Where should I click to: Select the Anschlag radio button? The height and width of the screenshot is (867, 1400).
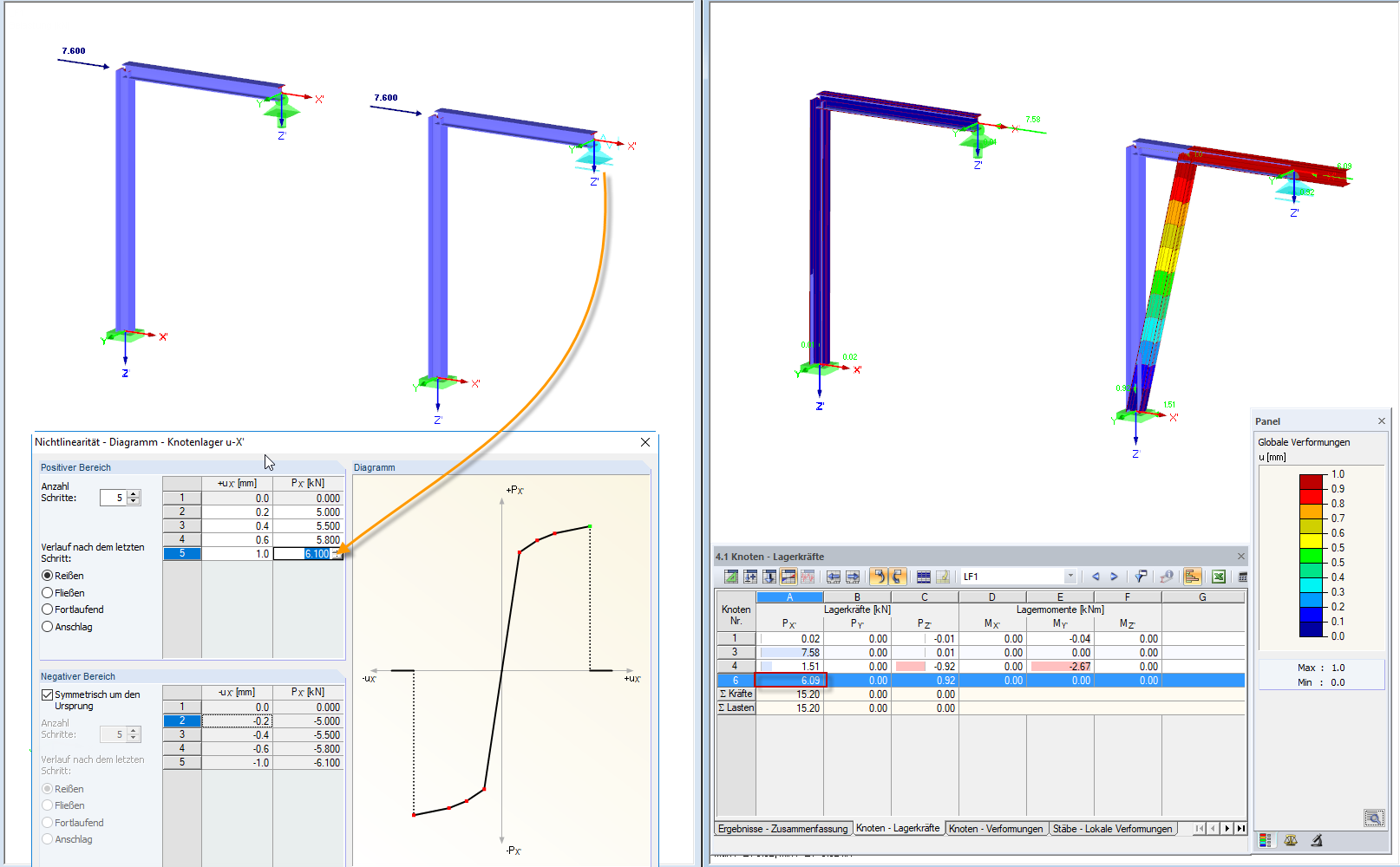(48, 626)
